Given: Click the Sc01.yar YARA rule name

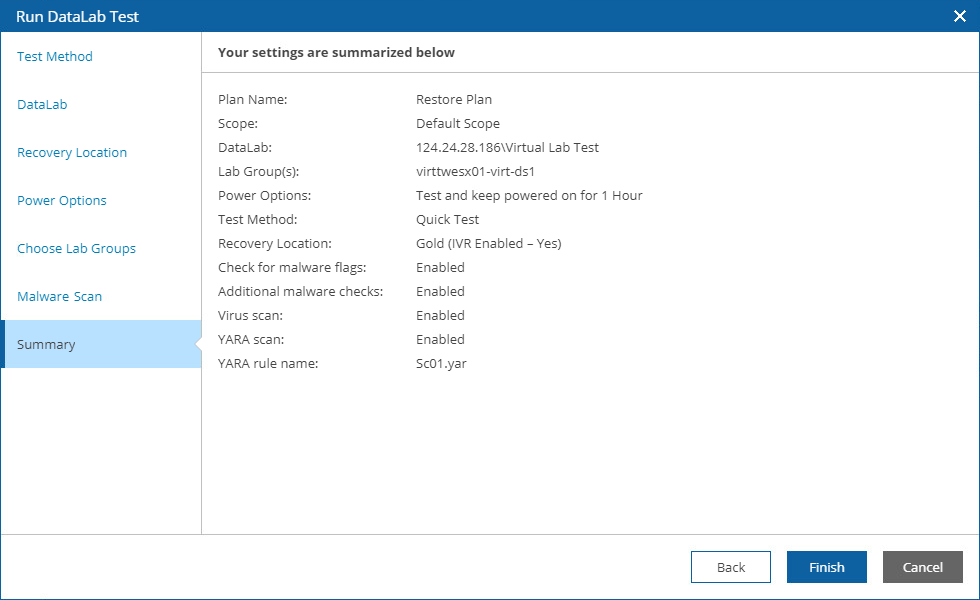Looking at the screenshot, I should 441,364.
